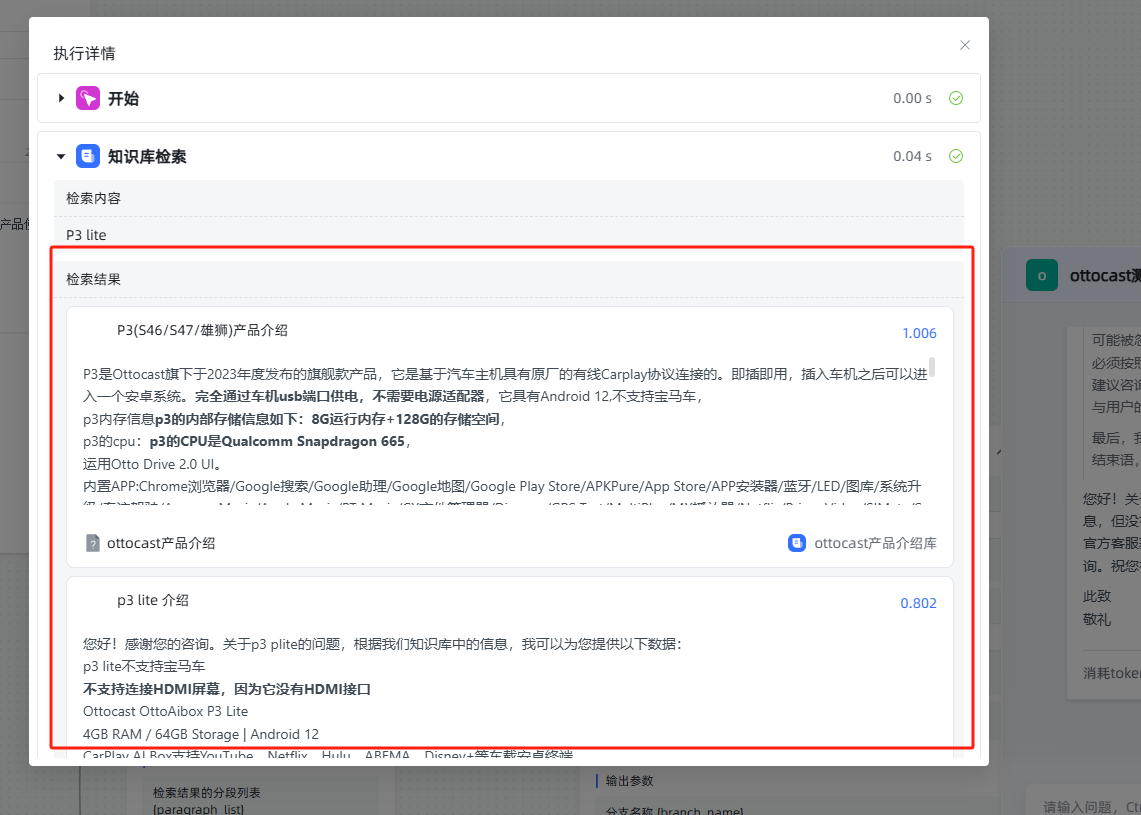Select the p3 lite 介绍 result title
Image resolution: width=1141 pixels, height=815 pixels.
point(153,600)
